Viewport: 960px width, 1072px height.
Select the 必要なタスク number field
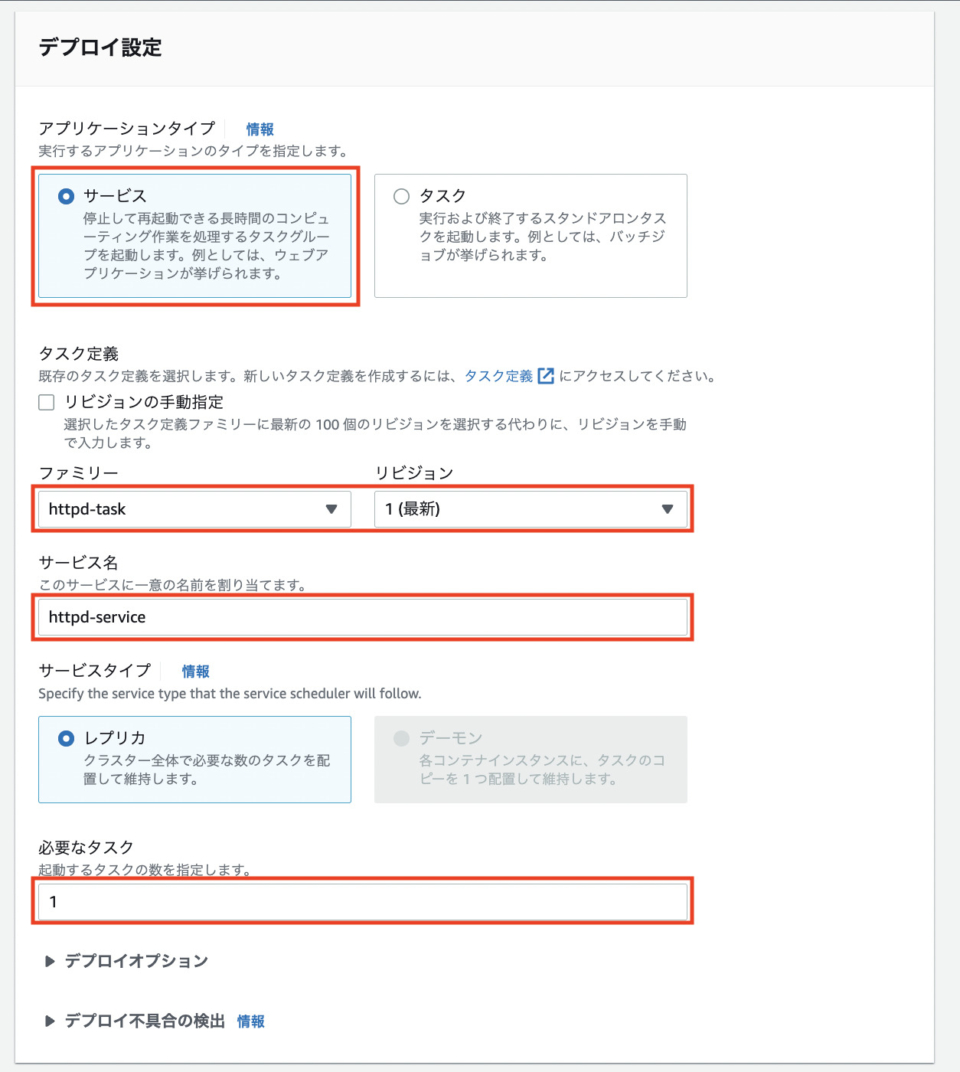pyautogui.click(x=366, y=902)
